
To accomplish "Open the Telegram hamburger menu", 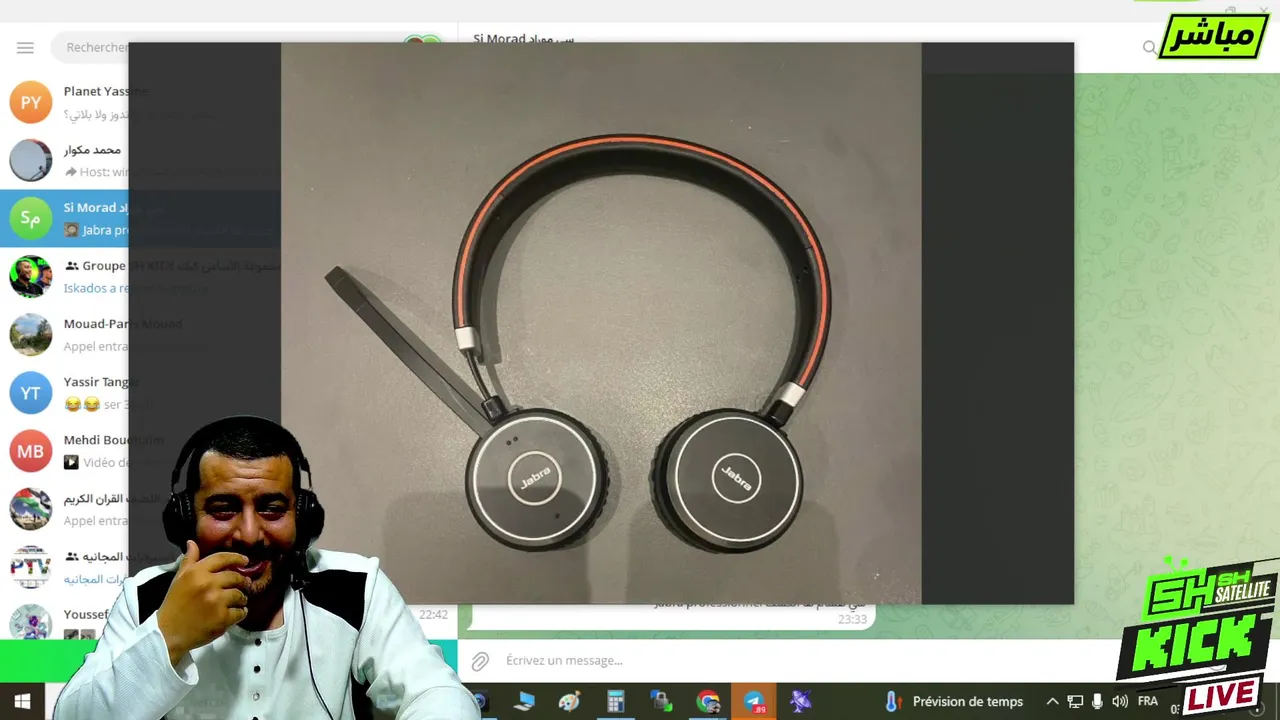I will point(25,47).
